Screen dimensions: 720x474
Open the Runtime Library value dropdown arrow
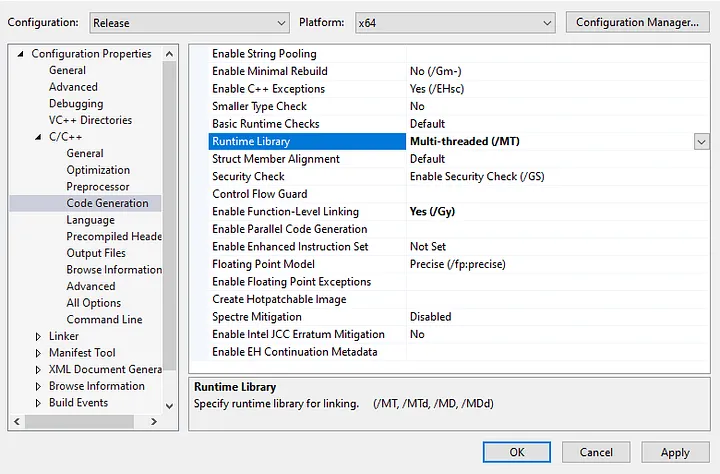click(701, 142)
